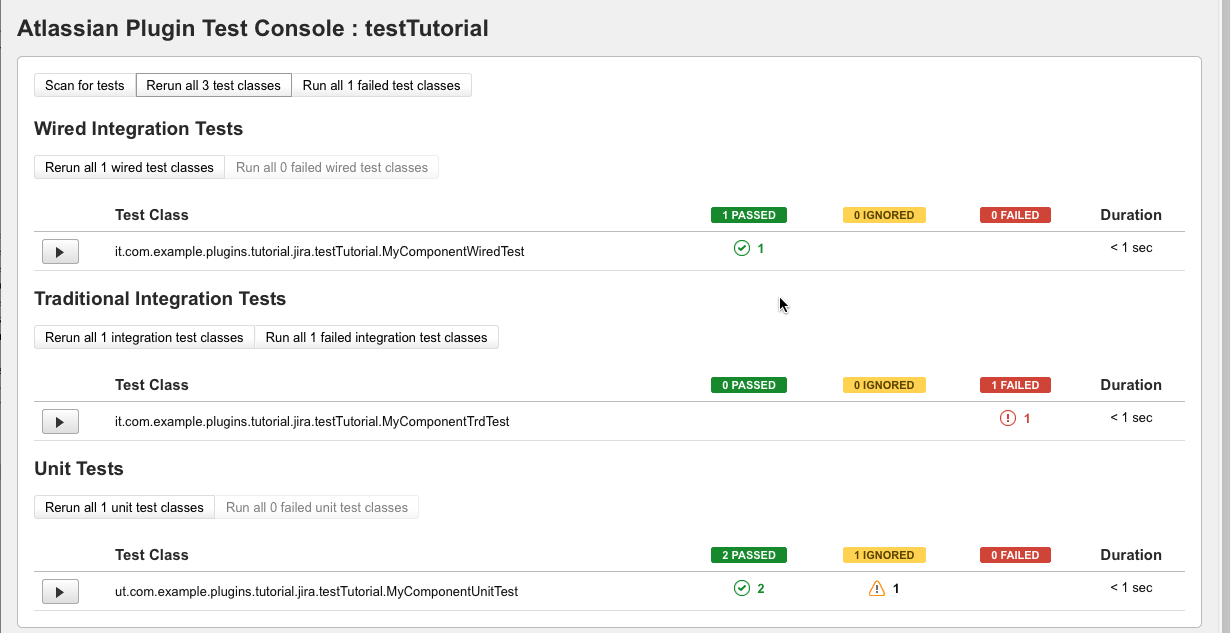Image resolution: width=1231 pixels, height=633 pixels.
Task: Run the MyComponentWiredTest play button
Action: (x=60, y=251)
